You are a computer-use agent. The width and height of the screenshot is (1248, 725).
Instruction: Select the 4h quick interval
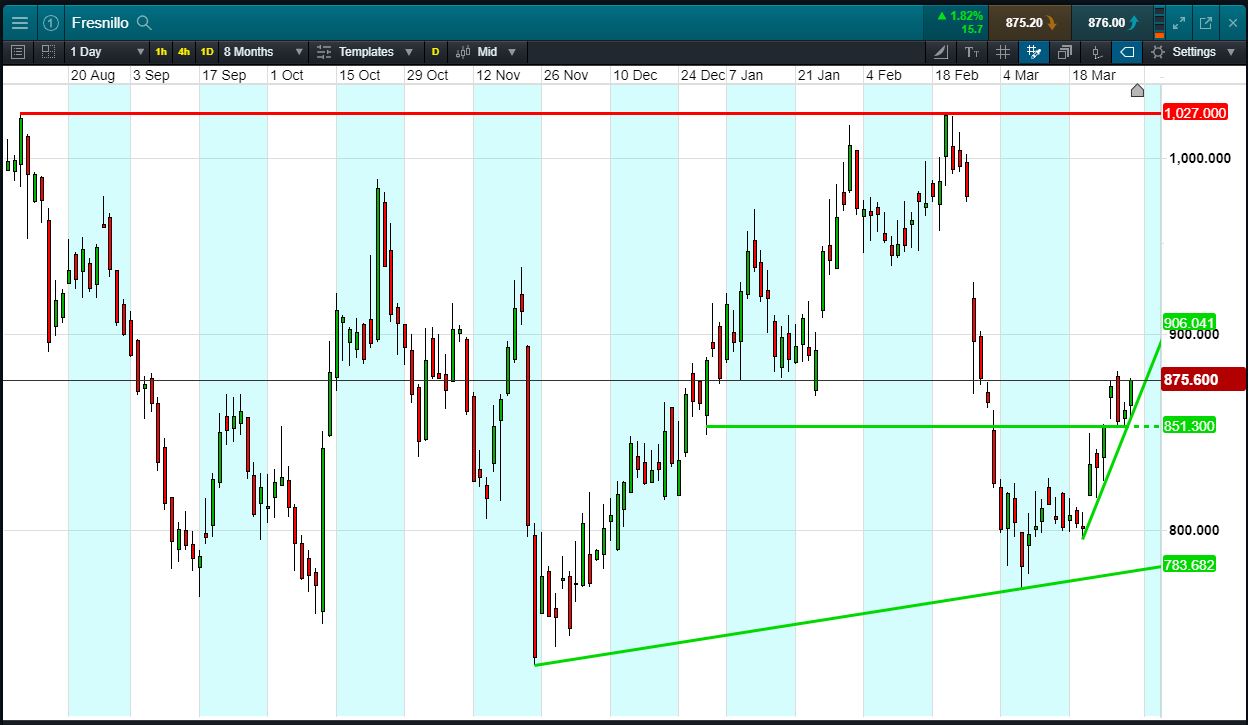[x=184, y=51]
